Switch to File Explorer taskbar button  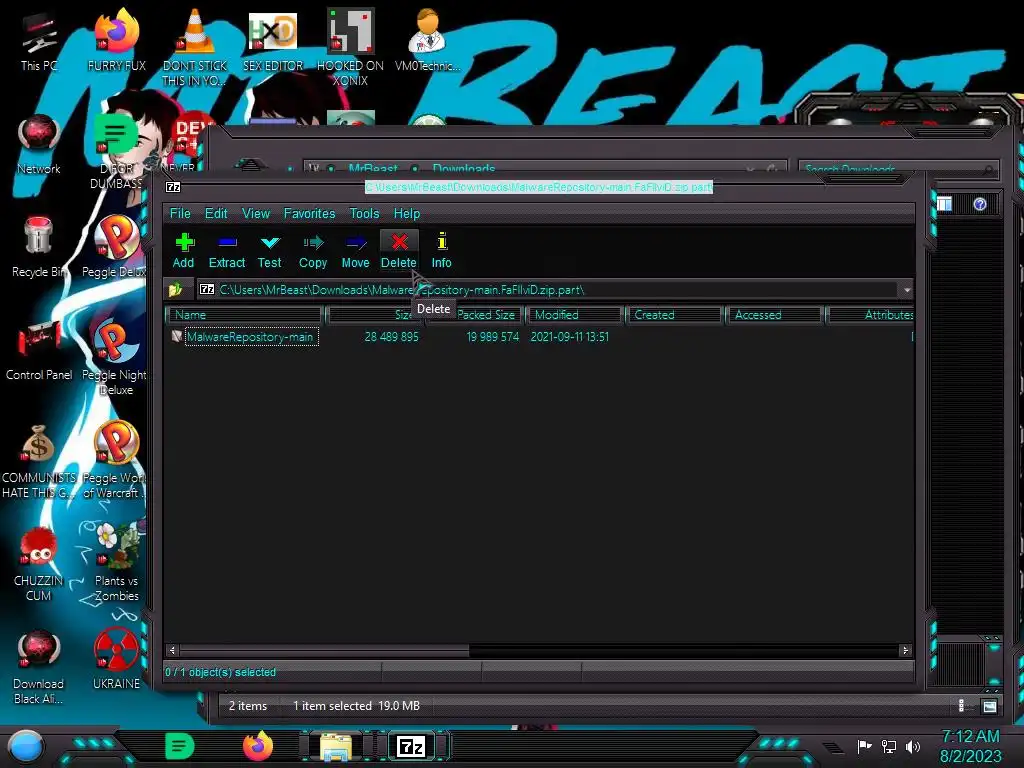[x=336, y=747]
